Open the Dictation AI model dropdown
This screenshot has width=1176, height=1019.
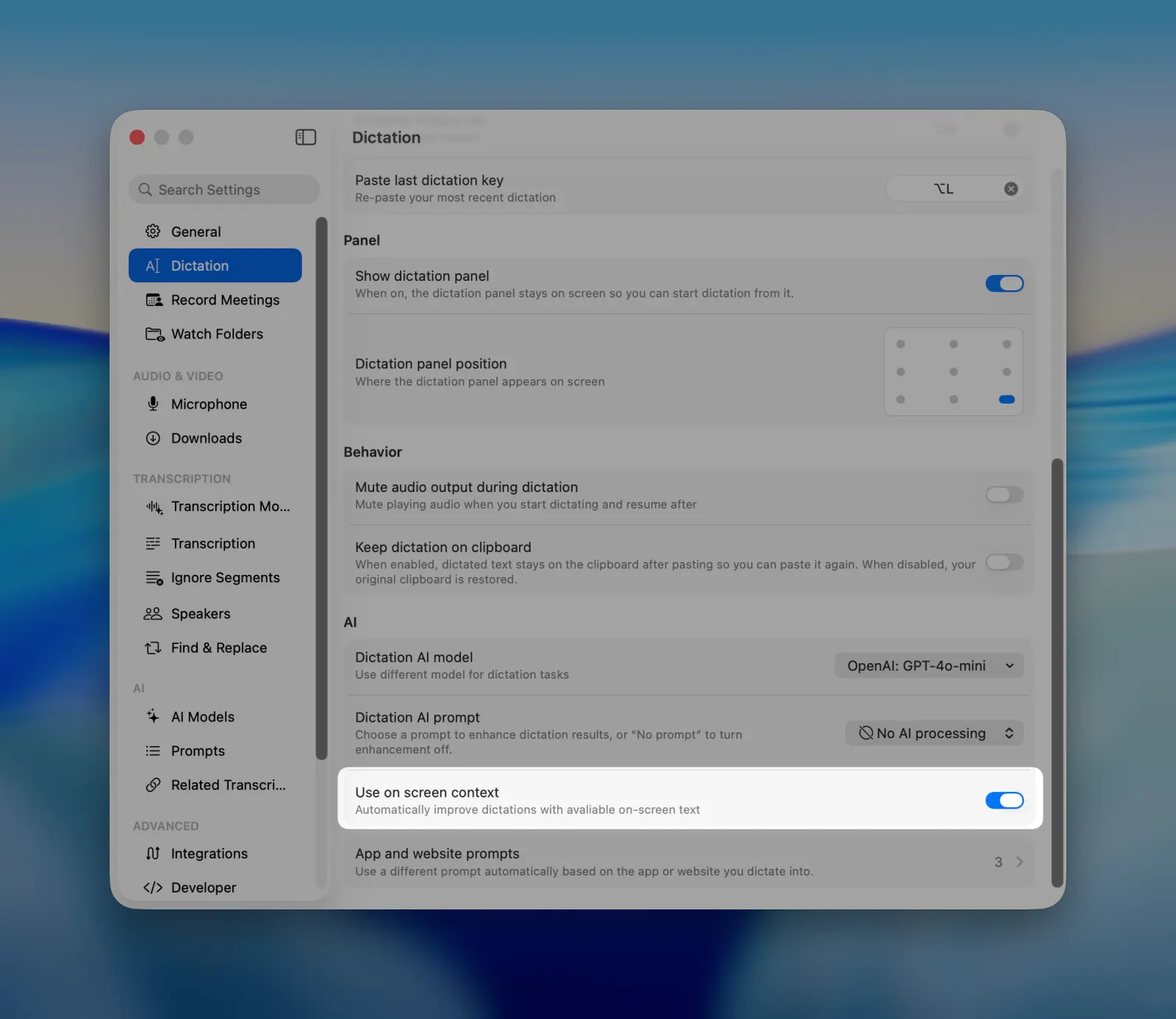[929, 666]
